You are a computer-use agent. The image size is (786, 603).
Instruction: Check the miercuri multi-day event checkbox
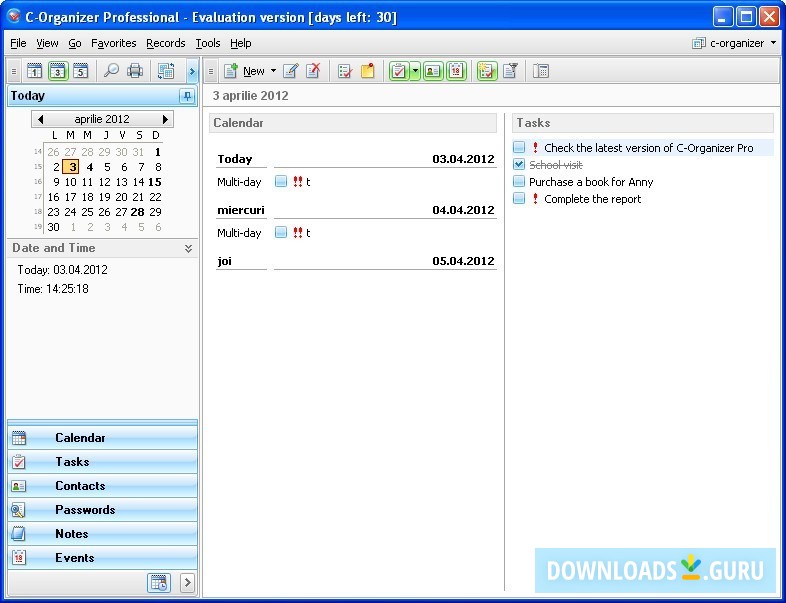coord(281,232)
